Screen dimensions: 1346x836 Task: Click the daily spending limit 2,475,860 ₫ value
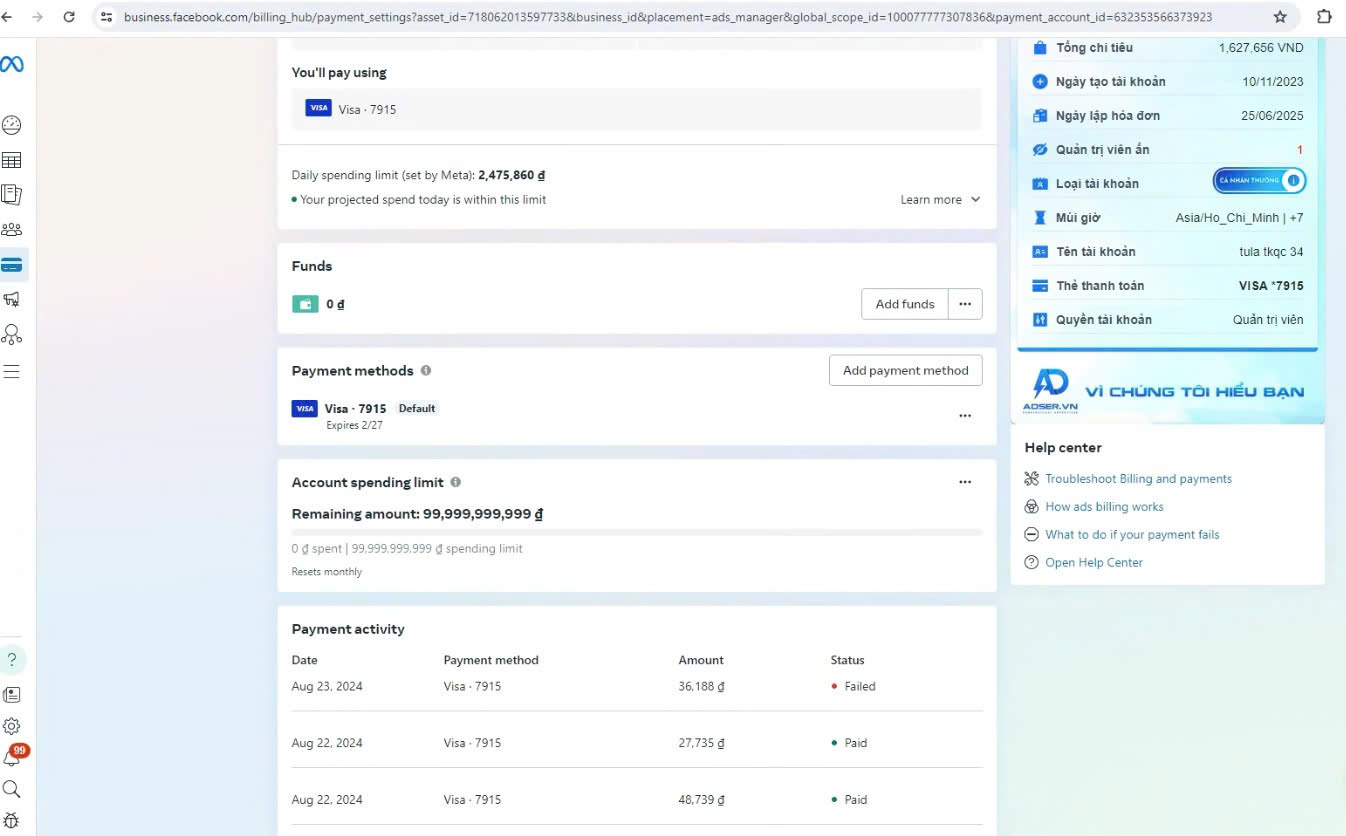pyautogui.click(x=512, y=175)
